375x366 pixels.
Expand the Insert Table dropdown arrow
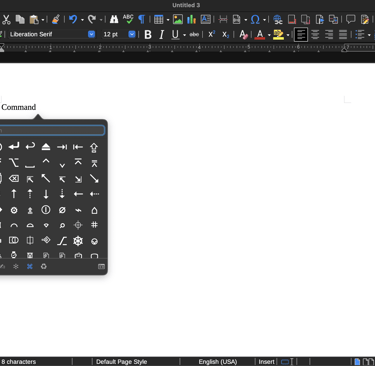(168, 20)
